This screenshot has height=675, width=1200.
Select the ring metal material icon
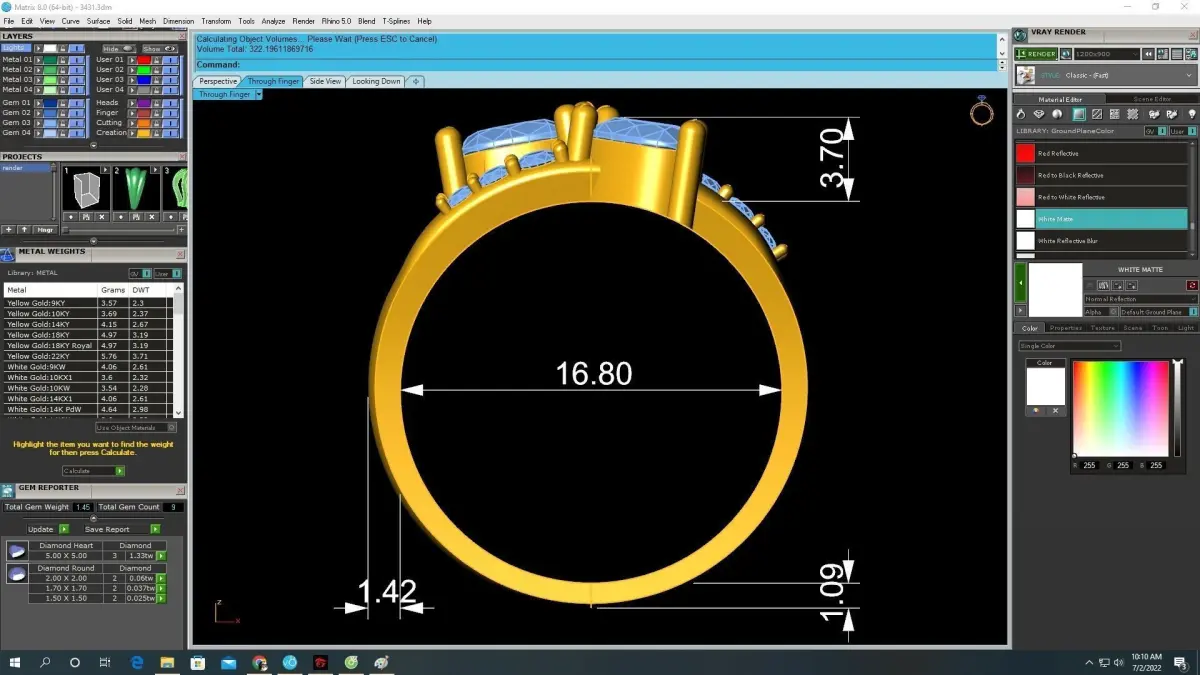point(1021,114)
